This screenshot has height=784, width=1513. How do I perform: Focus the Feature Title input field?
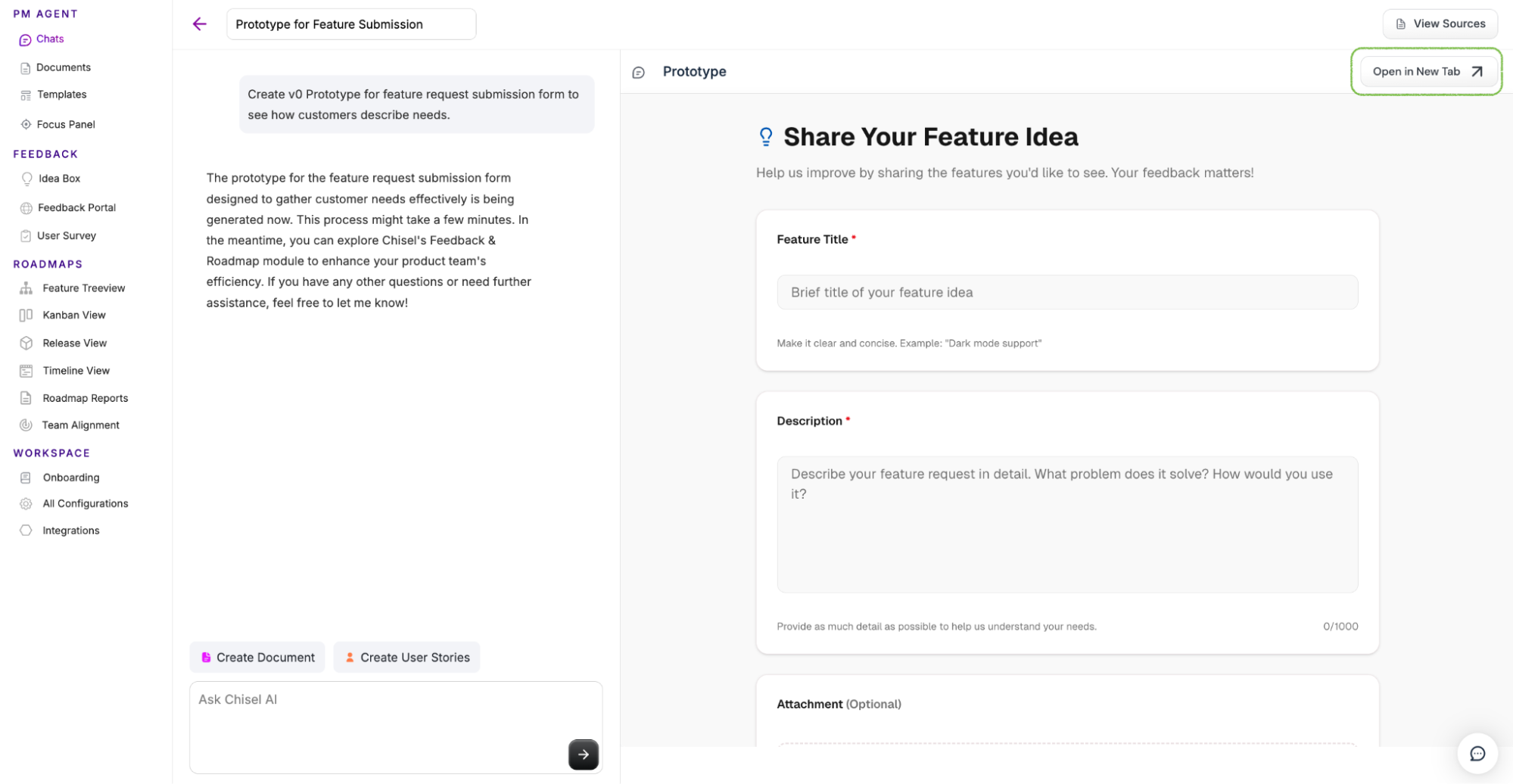point(1066,293)
